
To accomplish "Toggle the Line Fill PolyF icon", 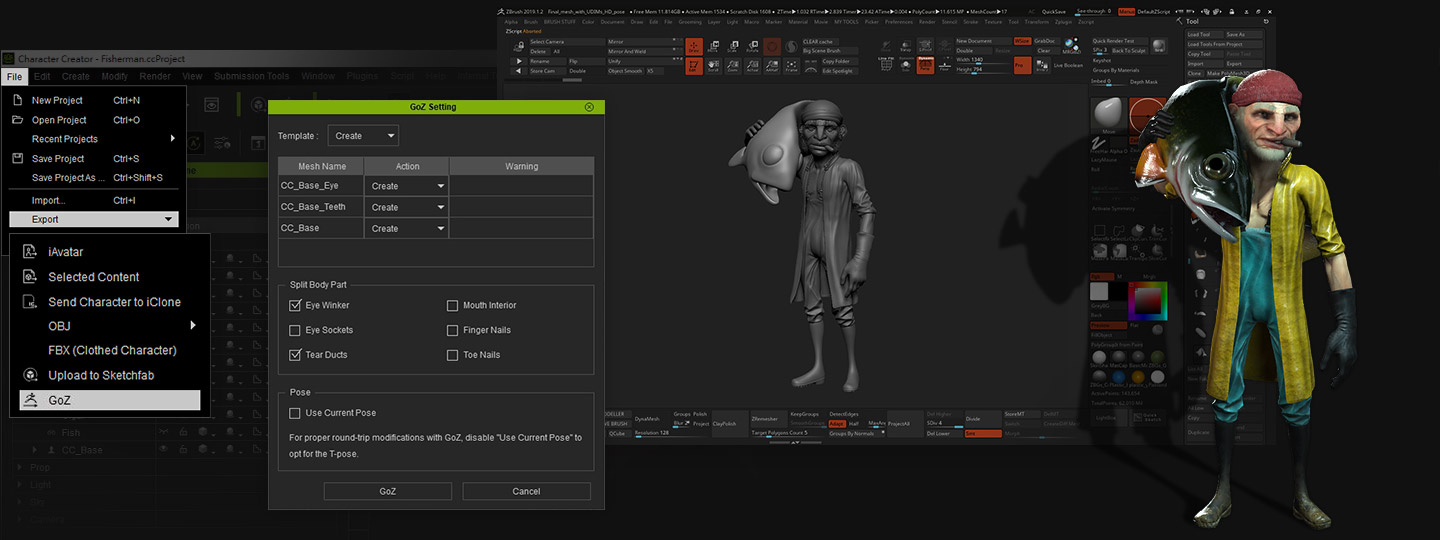I will point(886,65).
